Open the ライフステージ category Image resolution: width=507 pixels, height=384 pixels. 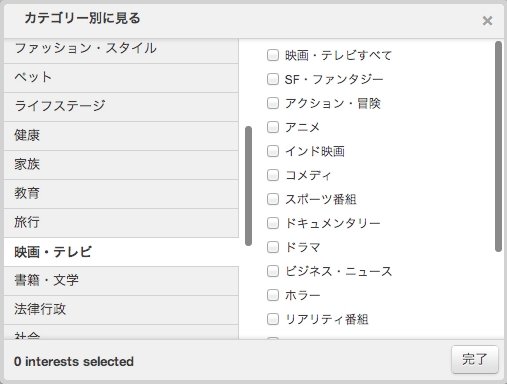(121, 107)
